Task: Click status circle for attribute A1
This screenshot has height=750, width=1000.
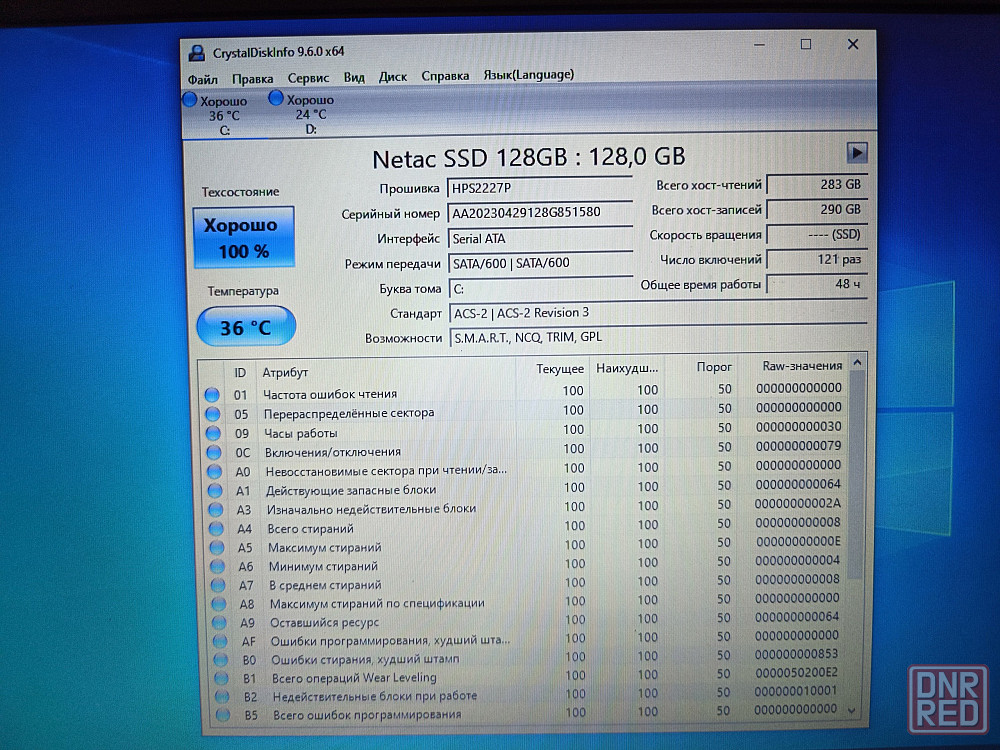Action: tap(215, 491)
